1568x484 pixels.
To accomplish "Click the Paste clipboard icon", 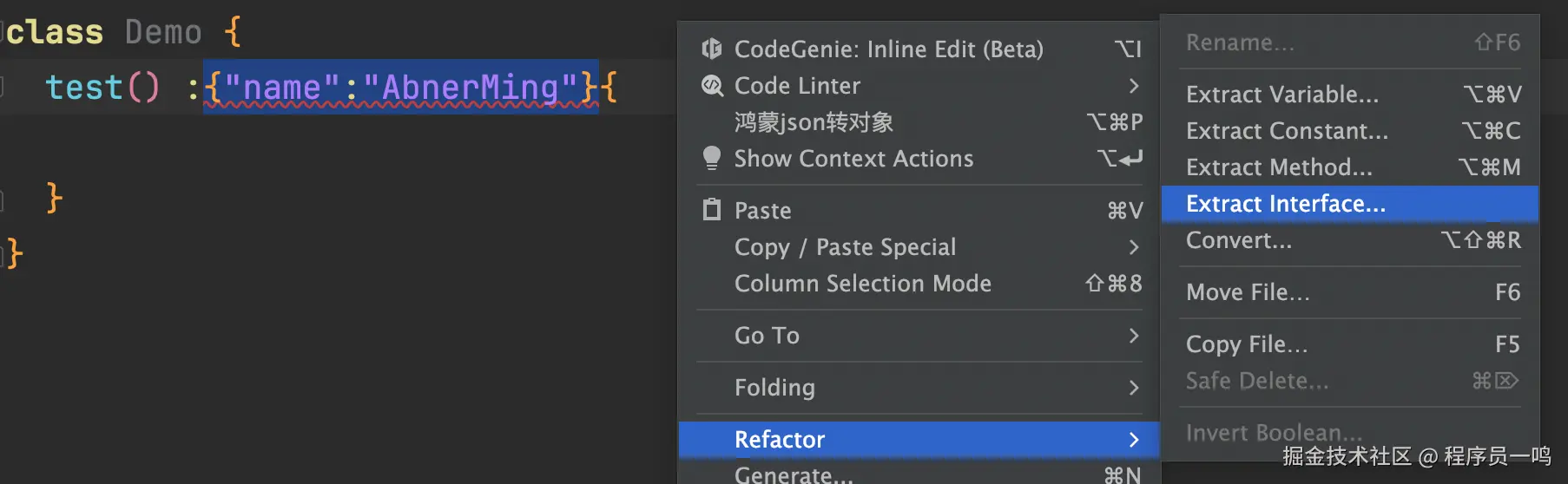I will 712,210.
